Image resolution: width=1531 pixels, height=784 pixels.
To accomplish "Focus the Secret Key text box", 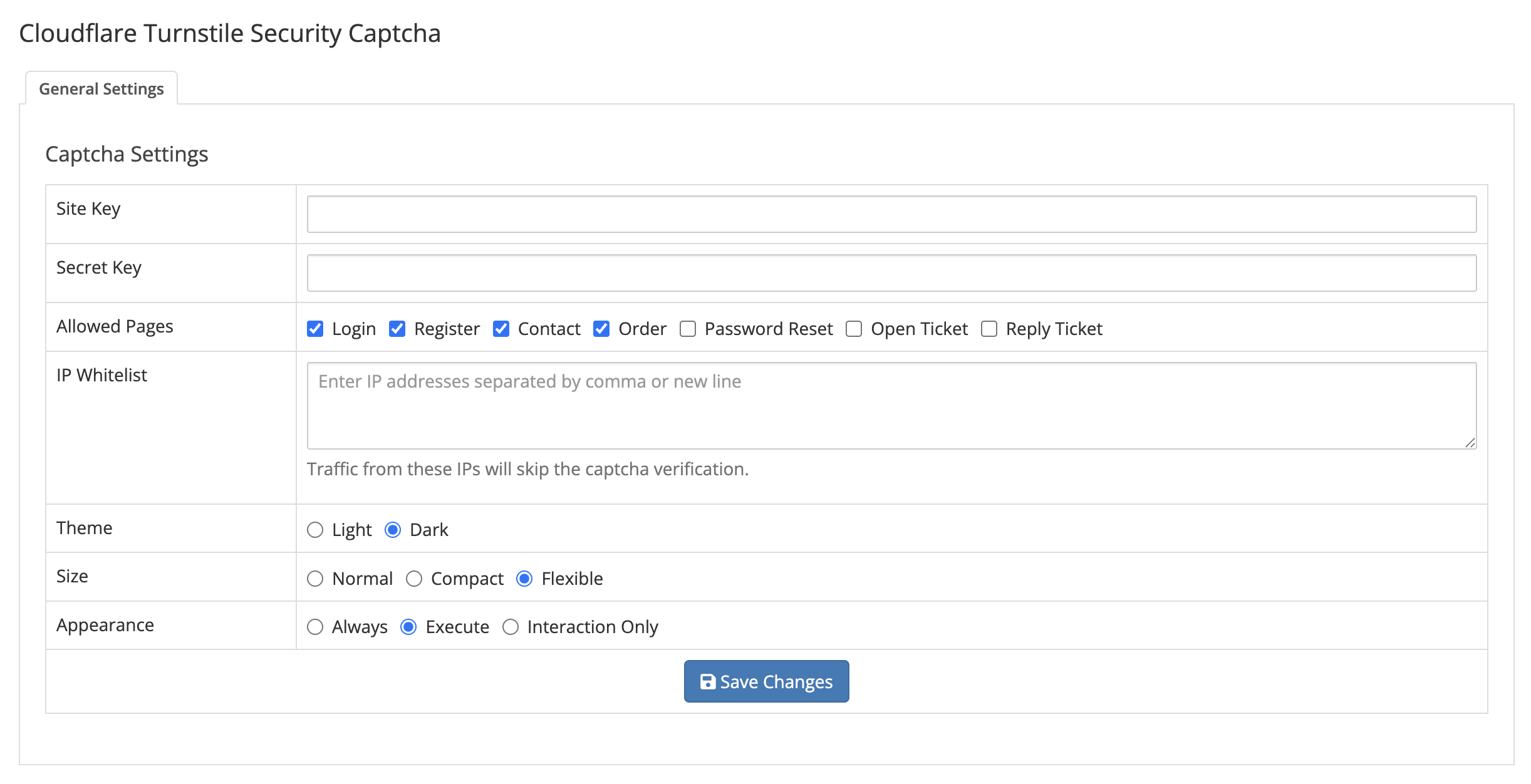I will click(x=891, y=273).
